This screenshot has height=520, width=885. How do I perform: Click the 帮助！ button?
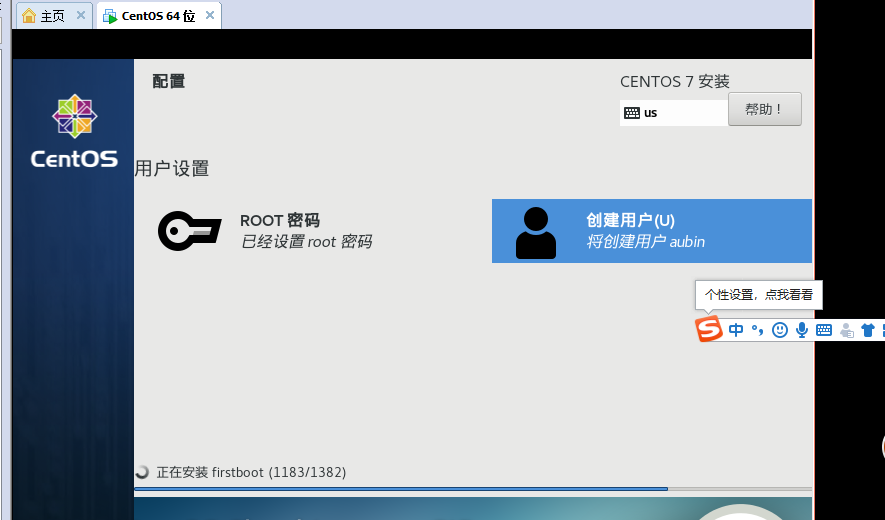[765, 109]
